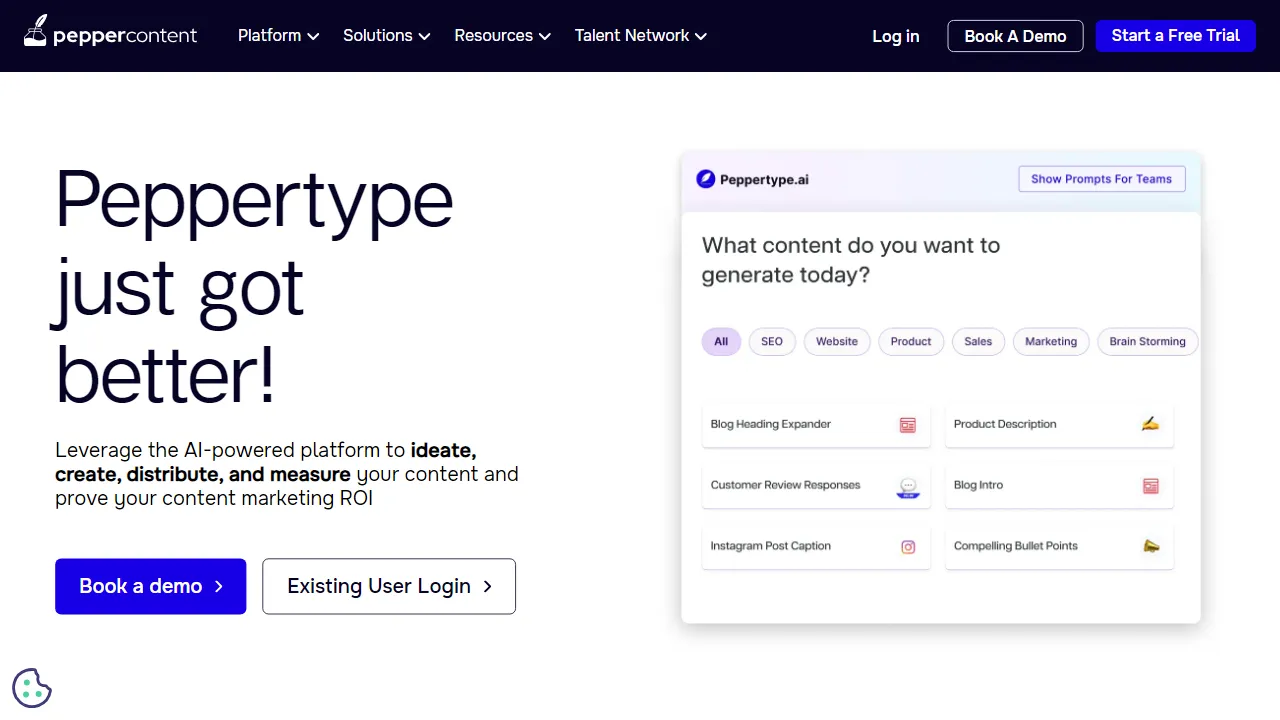Open the Customer Review Responses card
The image size is (1280, 720).
pyautogui.click(x=816, y=486)
